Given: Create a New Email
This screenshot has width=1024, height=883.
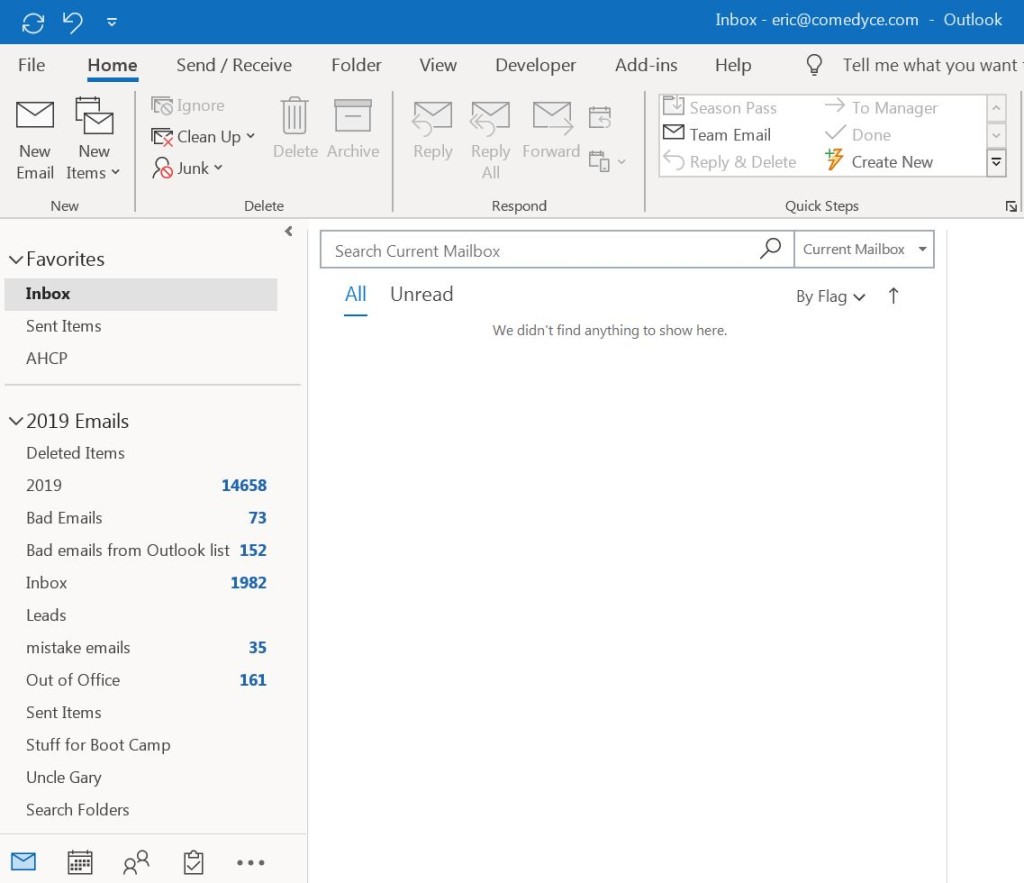Looking at the screenshot, I should pyautogui.click(x=34, y=138).
